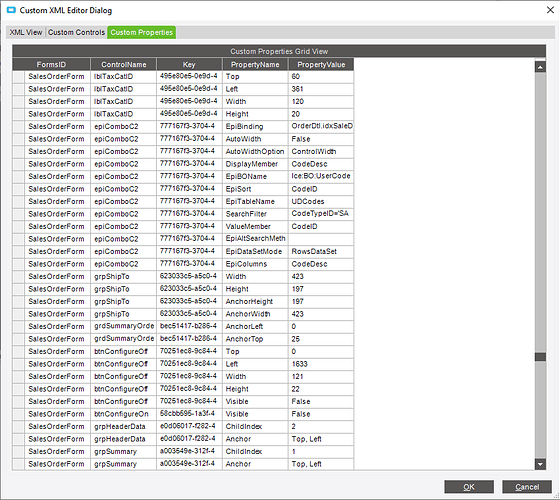Click the PropertyName column header
560x500 pixels.
pos(255,64)
